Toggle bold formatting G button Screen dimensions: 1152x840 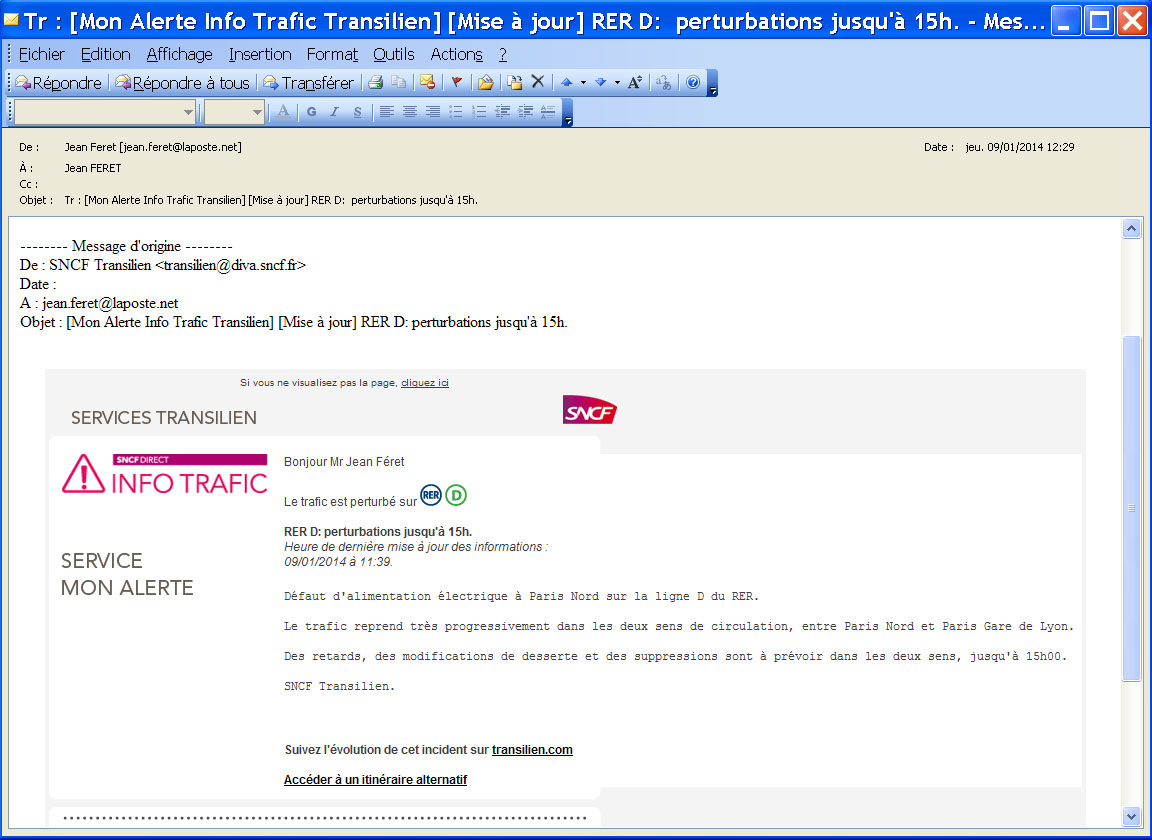311,112
